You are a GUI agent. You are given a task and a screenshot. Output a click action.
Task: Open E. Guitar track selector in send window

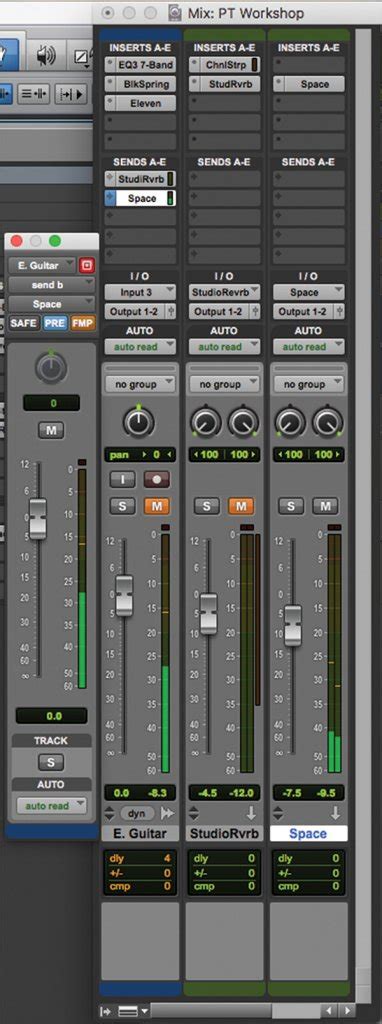[x=42, y=265]
